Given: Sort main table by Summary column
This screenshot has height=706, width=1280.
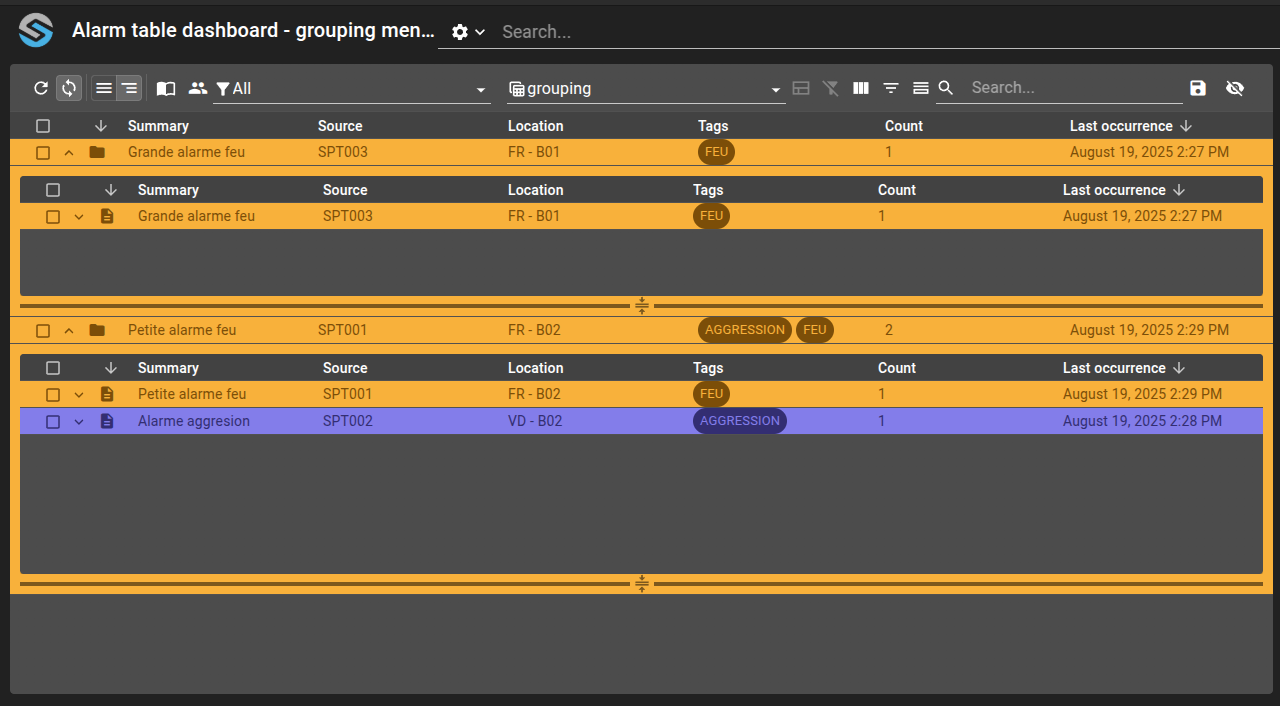Looking at the screenshot, I should point(158,126).
